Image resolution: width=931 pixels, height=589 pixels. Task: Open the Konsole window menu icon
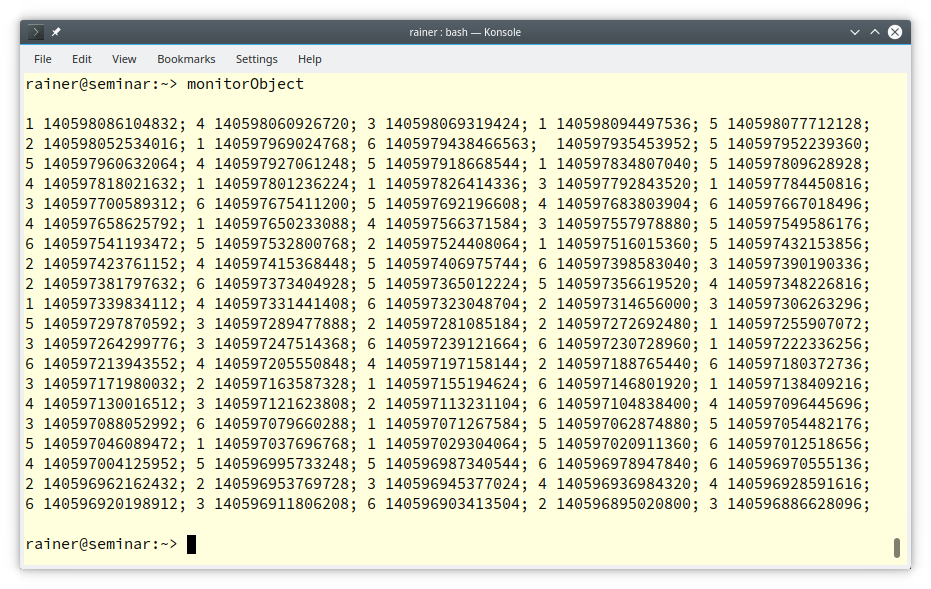tap(37, 32)
